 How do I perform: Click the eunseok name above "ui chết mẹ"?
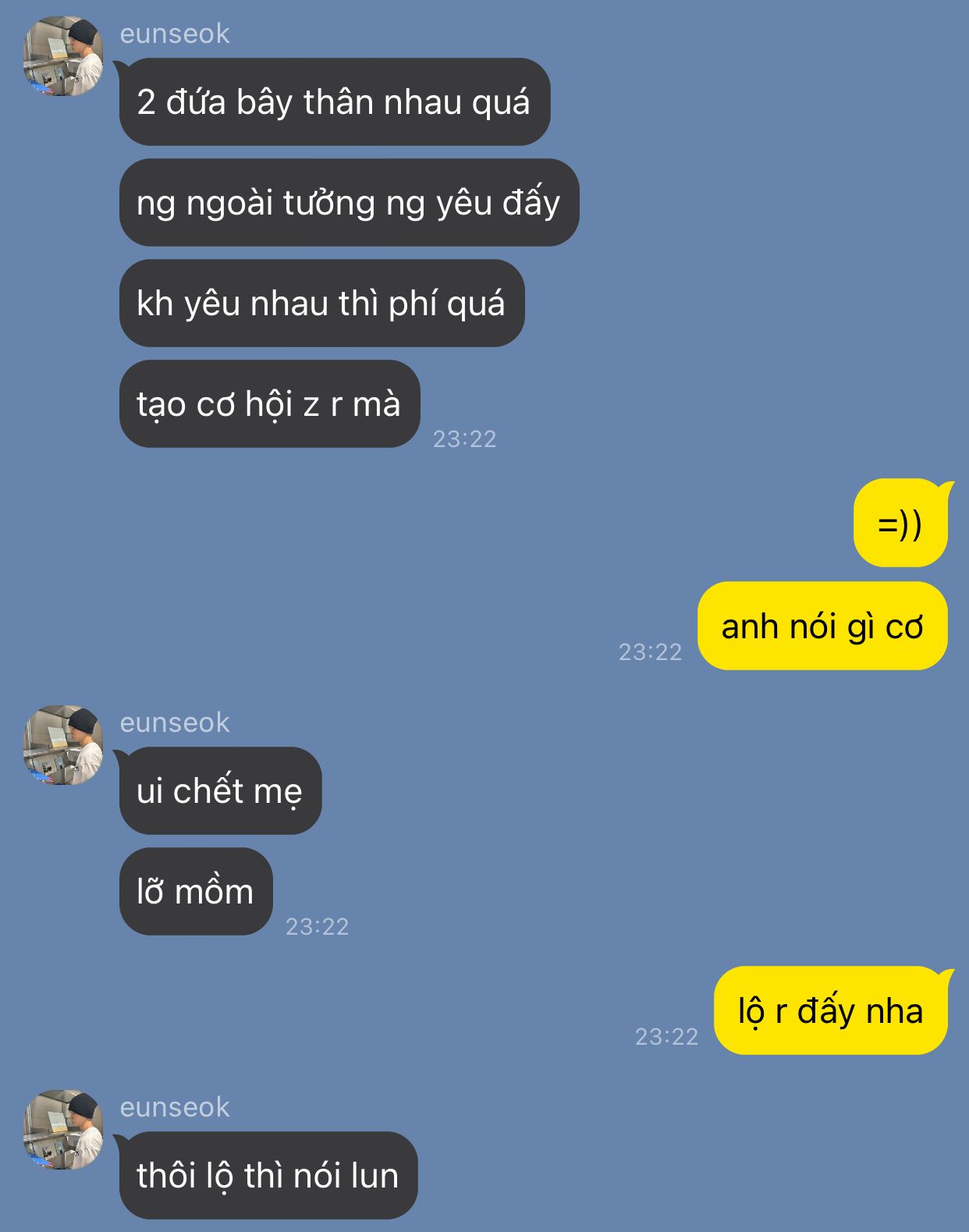[175, 723]
